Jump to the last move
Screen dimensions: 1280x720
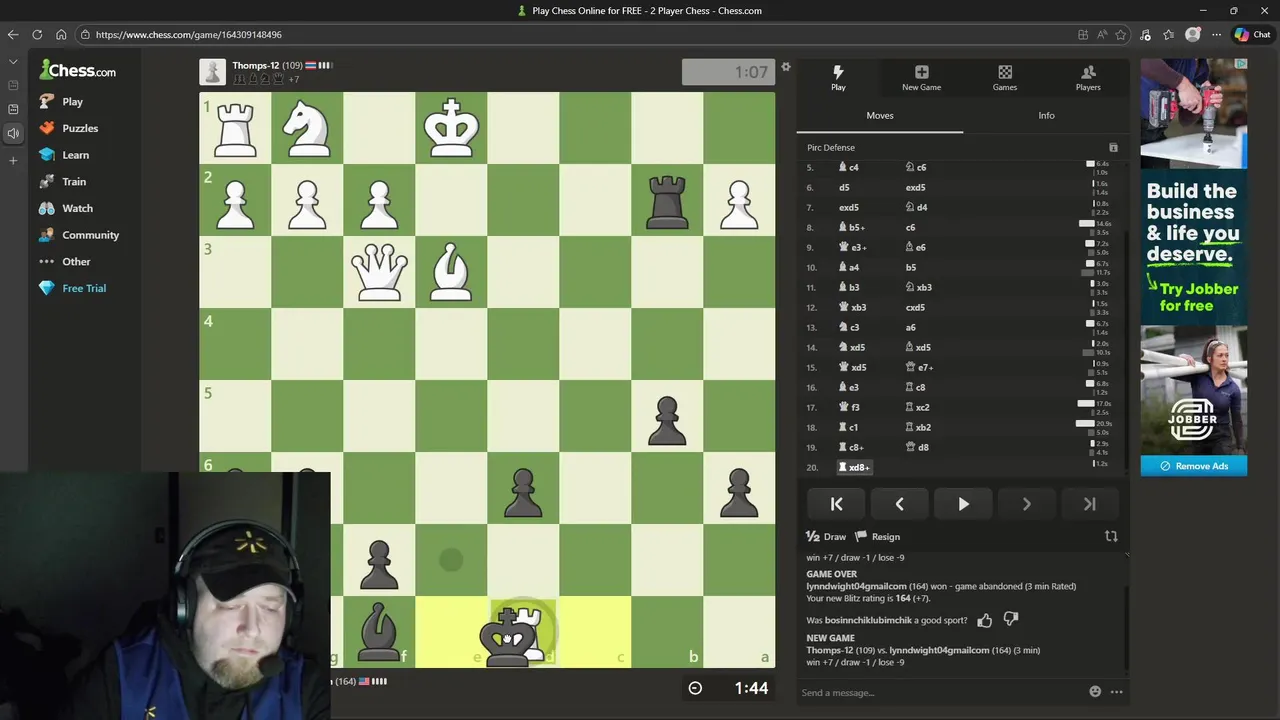coord(1089,504)
